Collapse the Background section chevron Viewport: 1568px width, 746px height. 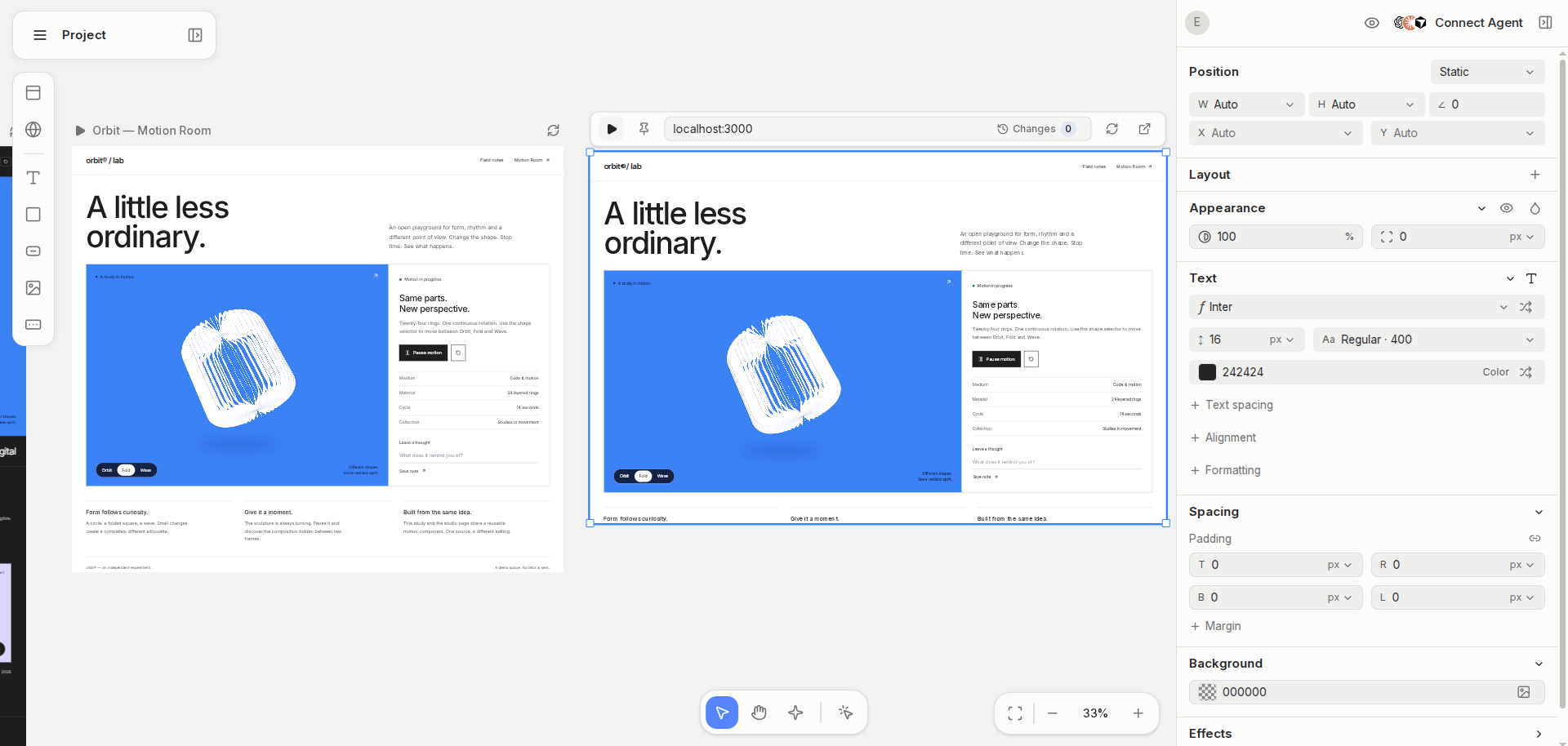[1539, 664]
